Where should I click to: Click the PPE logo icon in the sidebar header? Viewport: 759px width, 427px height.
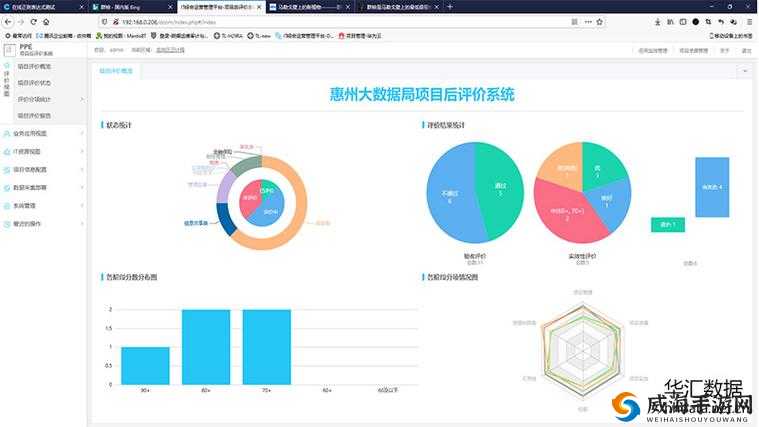(x=9, y=49)
